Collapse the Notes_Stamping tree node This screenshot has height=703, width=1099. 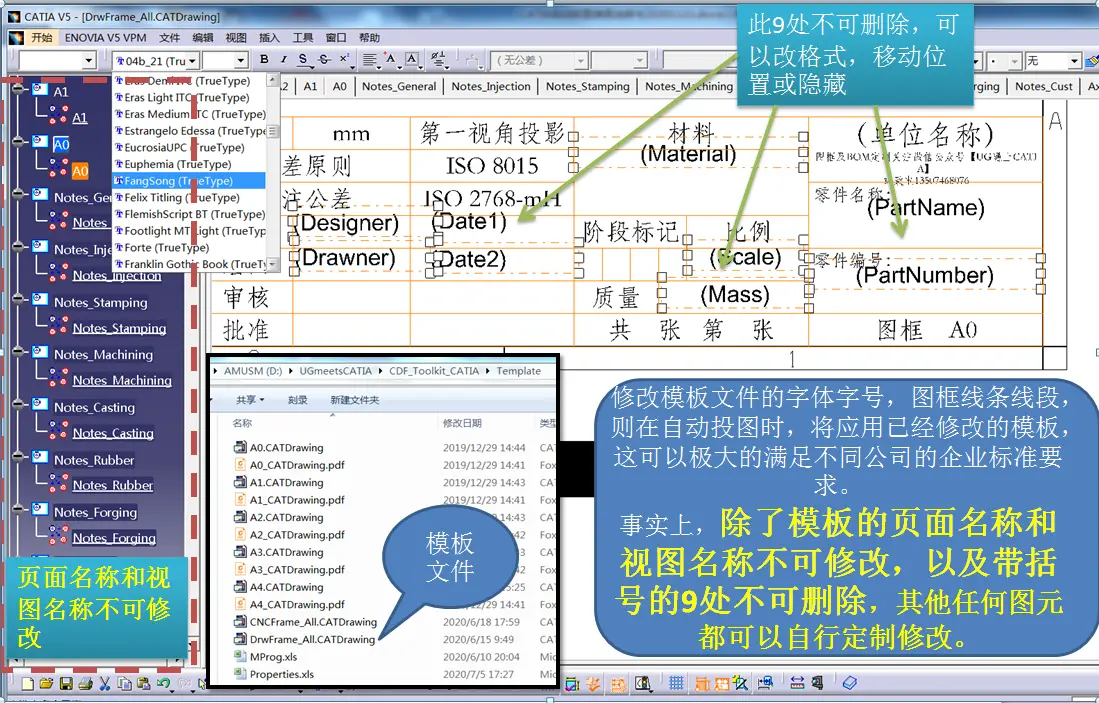click(x=18, y=299)
